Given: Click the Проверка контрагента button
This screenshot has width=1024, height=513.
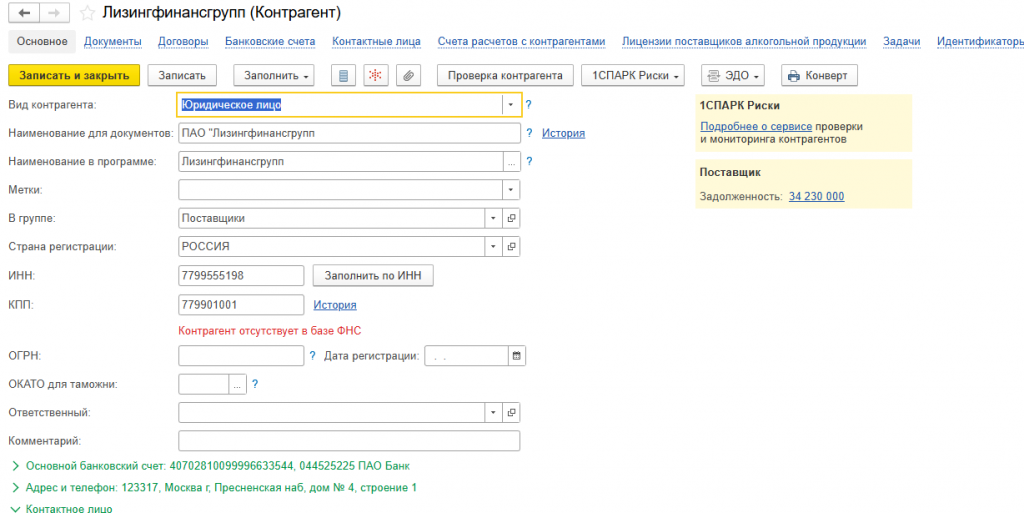Looking at the screenshot, I should coord(505,75).
